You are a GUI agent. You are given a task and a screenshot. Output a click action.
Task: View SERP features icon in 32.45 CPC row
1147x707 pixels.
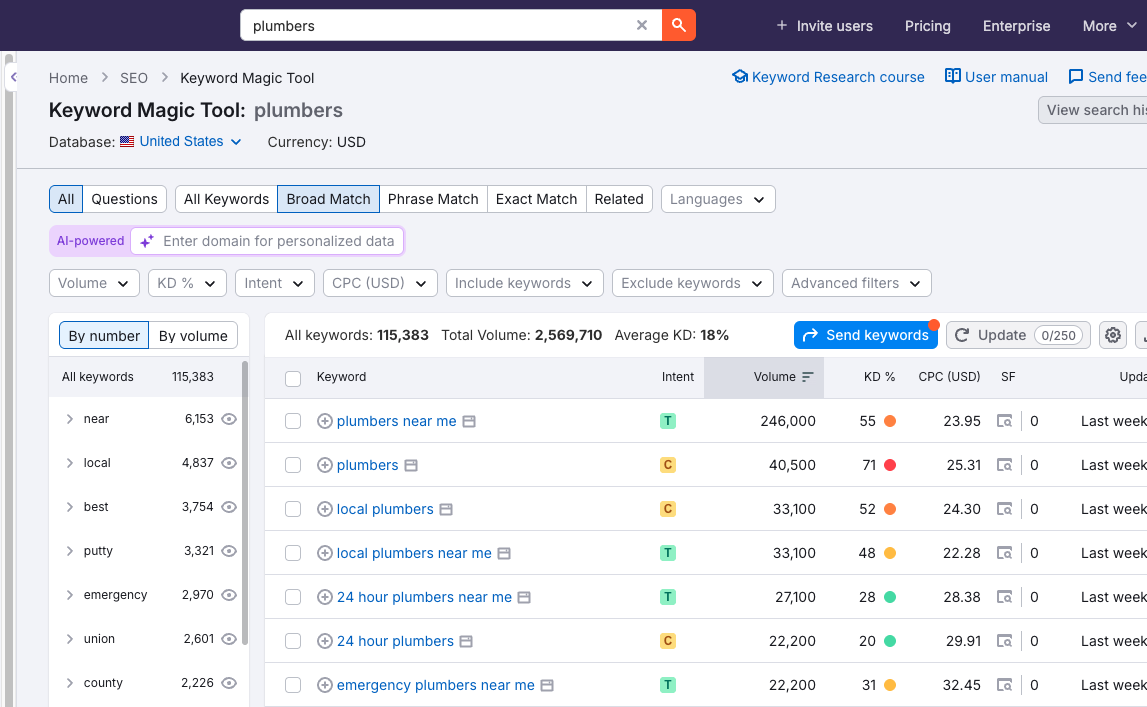tap(1004, 685)
